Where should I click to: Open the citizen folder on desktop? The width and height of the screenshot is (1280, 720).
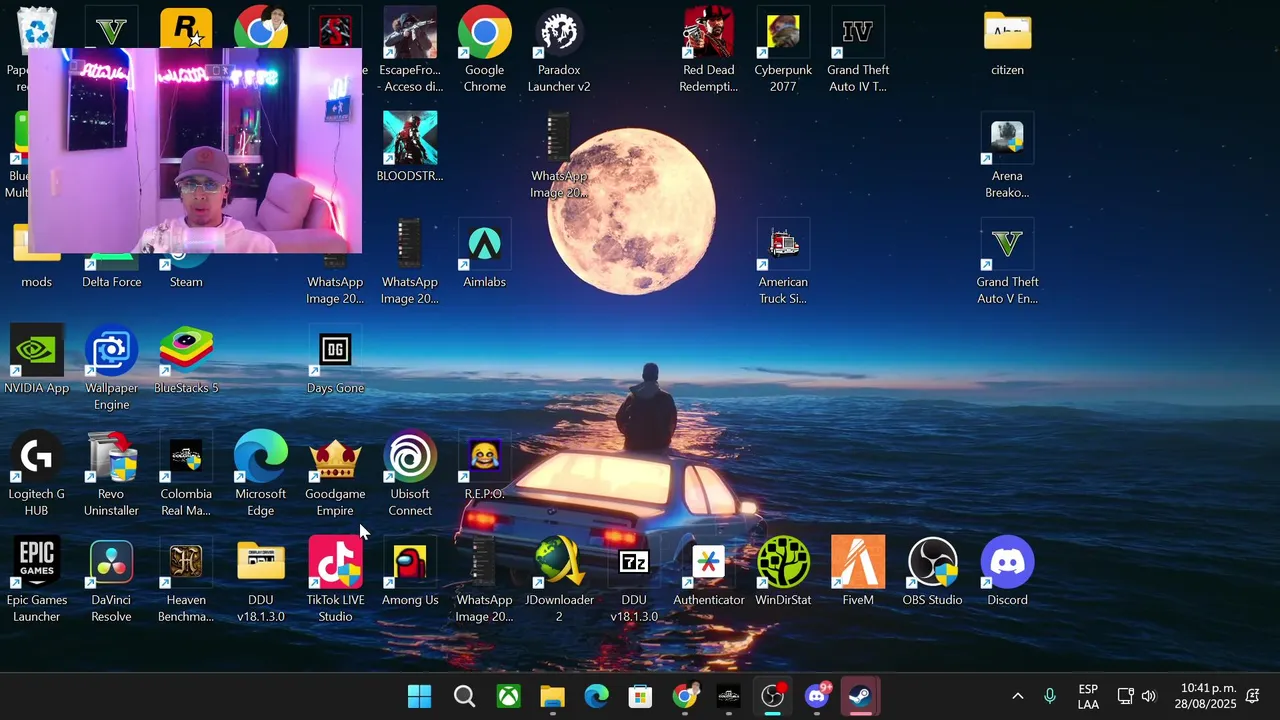point(1007,42)
